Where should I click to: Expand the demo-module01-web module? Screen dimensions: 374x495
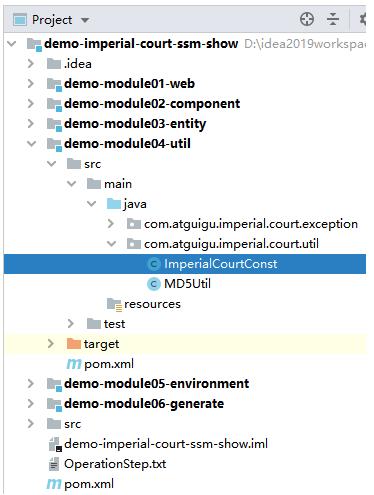[x=31, y=83]
